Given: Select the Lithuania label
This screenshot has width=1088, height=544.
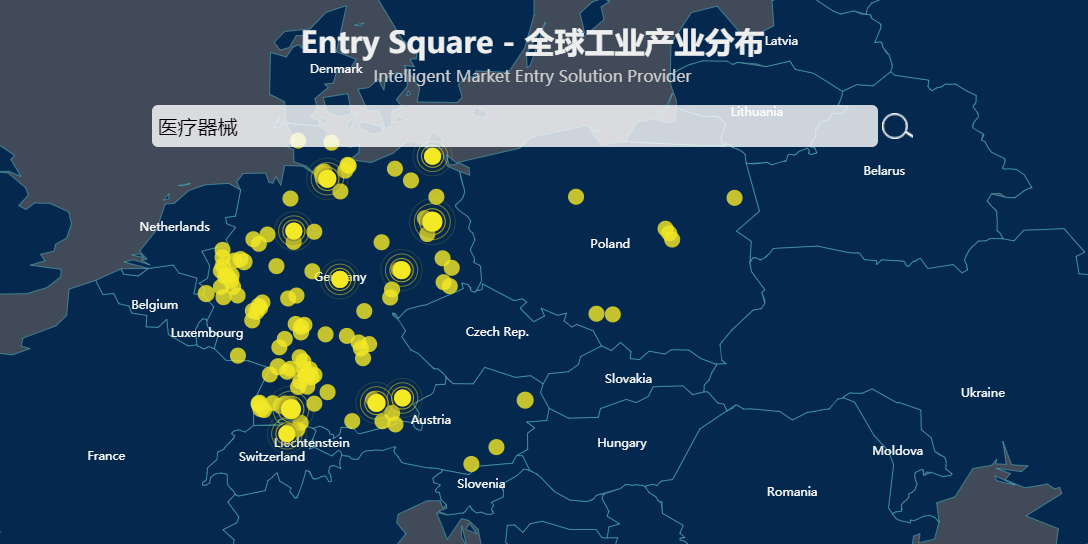Looking at the screenshot, I should (756, 112).
